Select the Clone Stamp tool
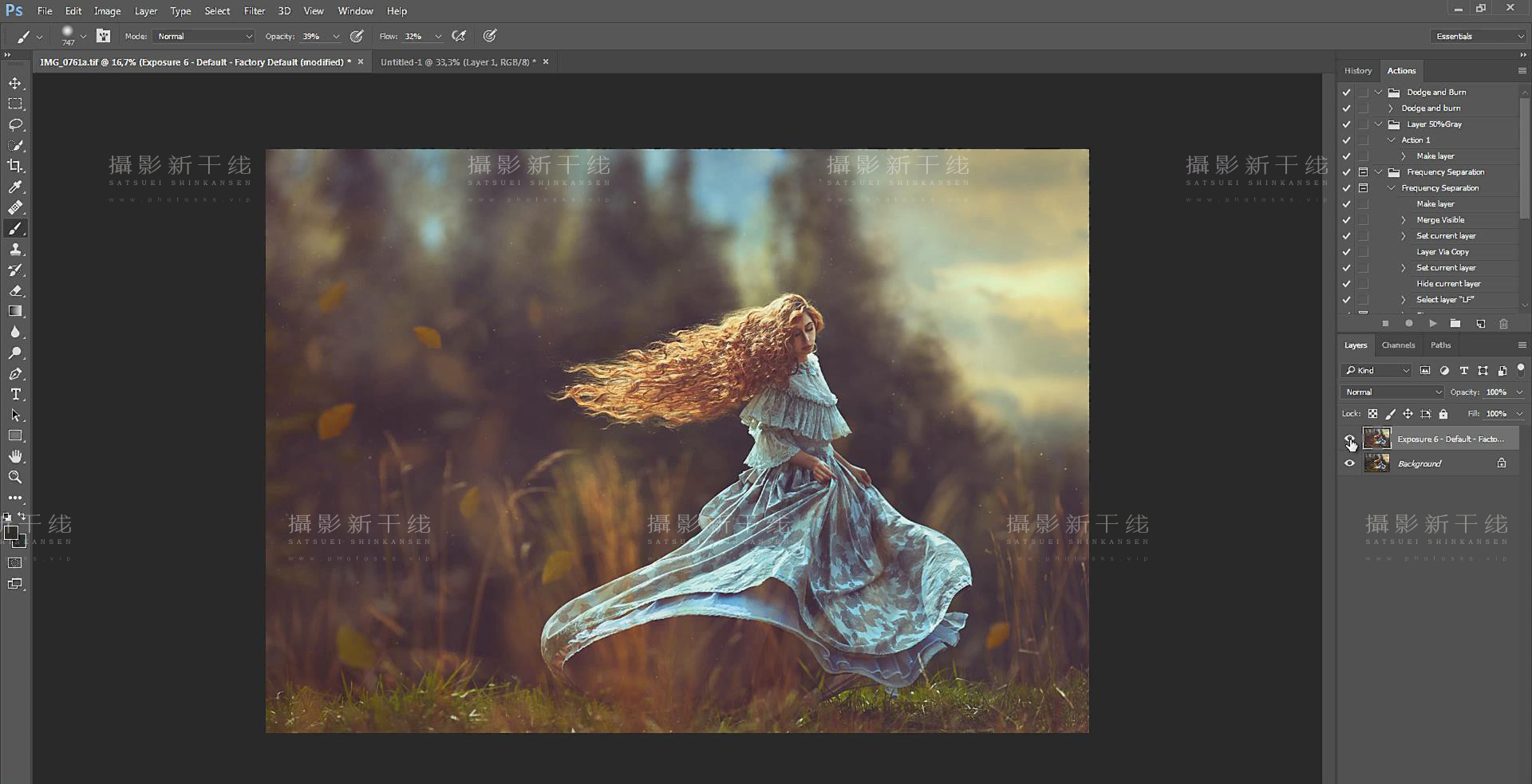 pos(15,250)
